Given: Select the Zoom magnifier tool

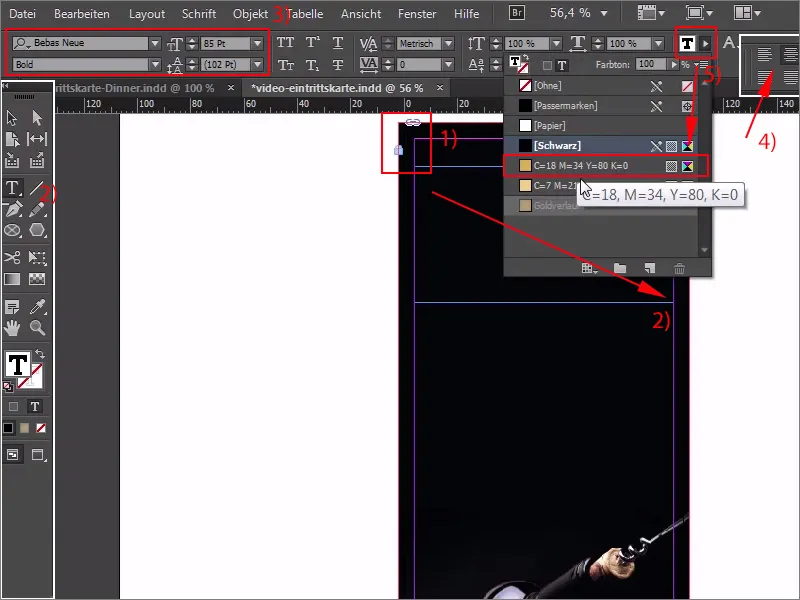Looking at the screenshot, I should [37, 328].
